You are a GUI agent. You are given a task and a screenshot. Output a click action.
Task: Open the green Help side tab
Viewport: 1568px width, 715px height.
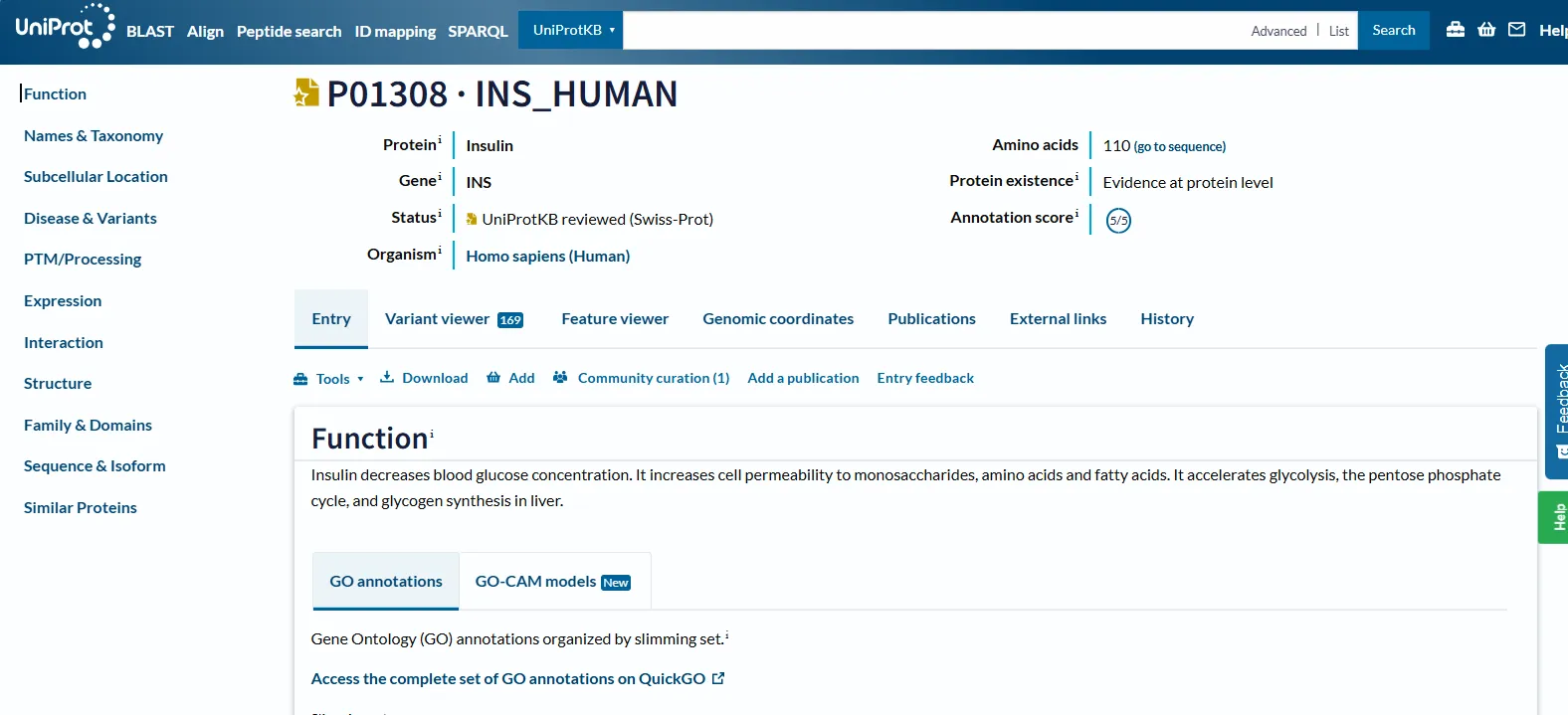[x=1554, y=517]
